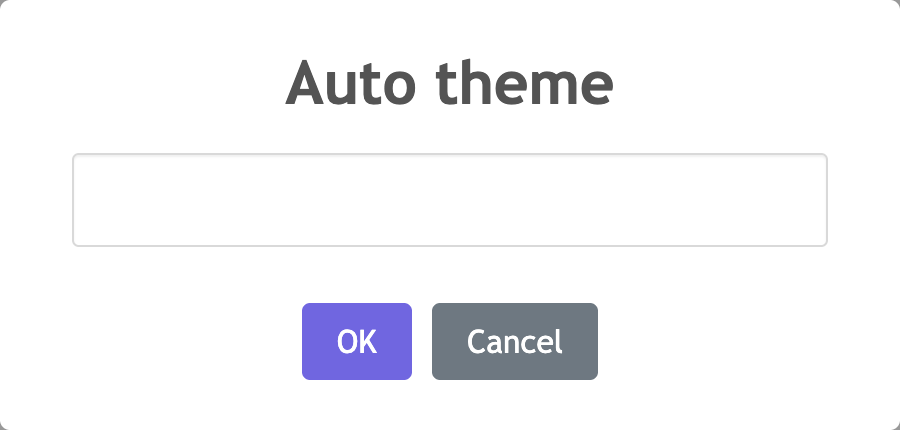
Task: Click inside the text box below the title
Action: coord(450,200)
